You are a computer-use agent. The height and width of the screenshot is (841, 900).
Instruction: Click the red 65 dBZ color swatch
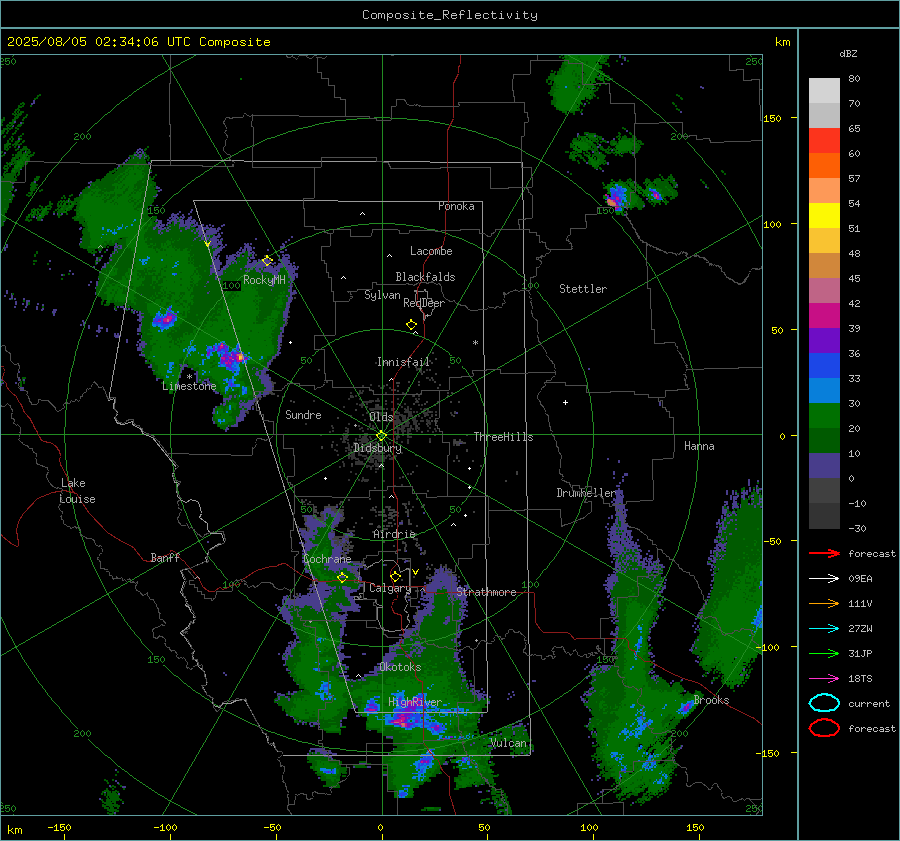click(x=824, y=140)
